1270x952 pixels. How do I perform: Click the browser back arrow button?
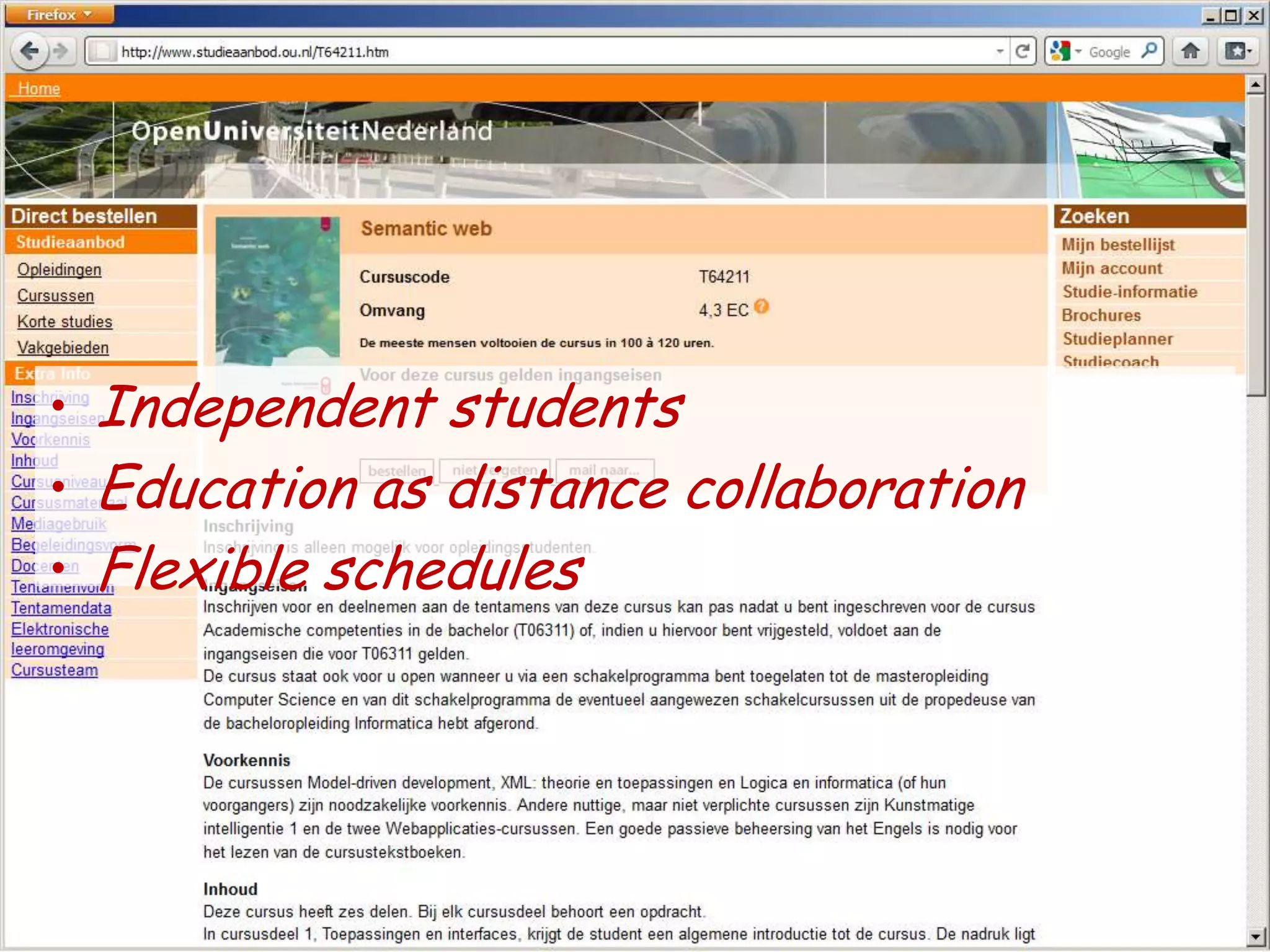(29, 51)
